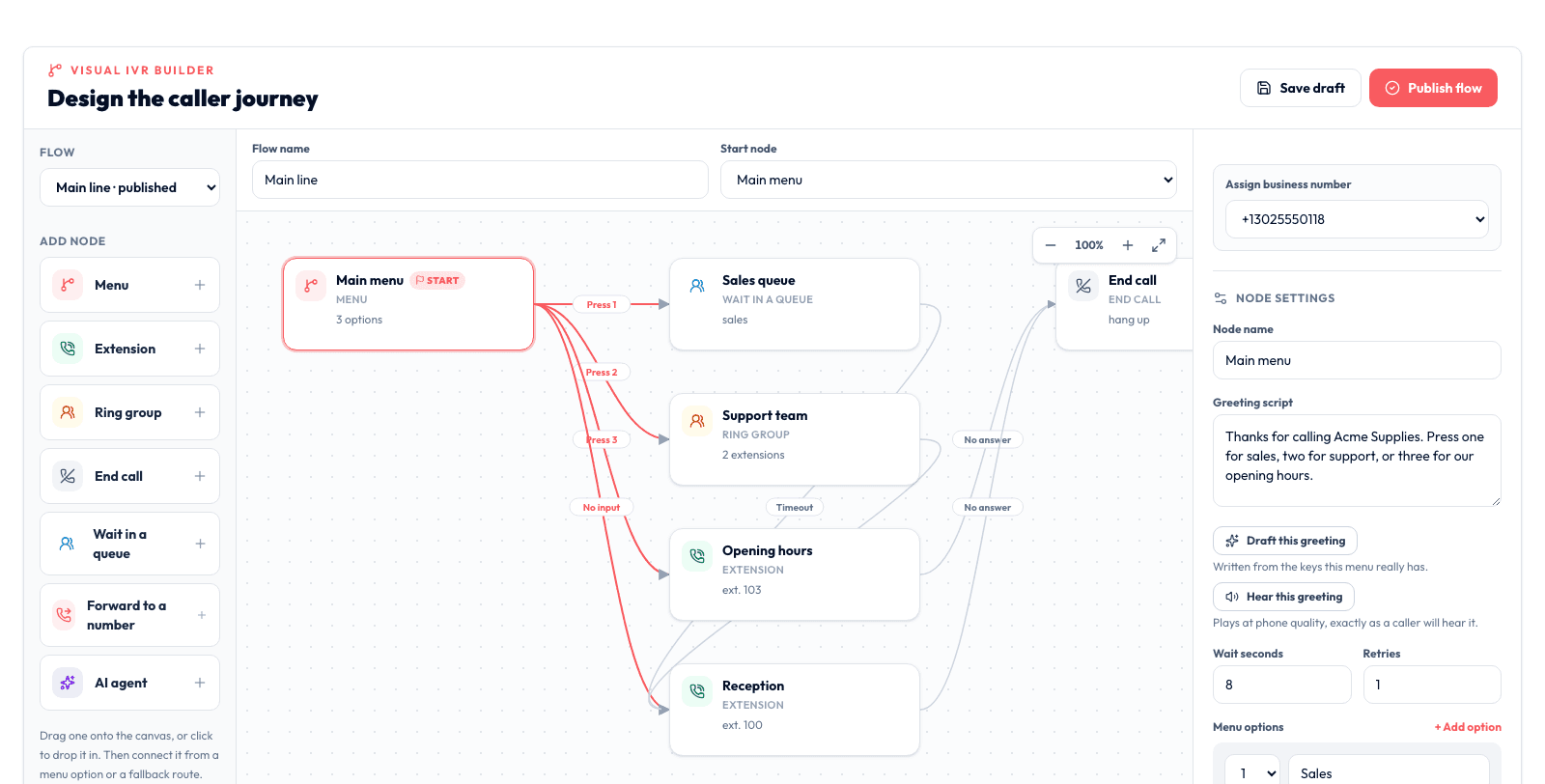Select the No input connection label

point(602,507)
